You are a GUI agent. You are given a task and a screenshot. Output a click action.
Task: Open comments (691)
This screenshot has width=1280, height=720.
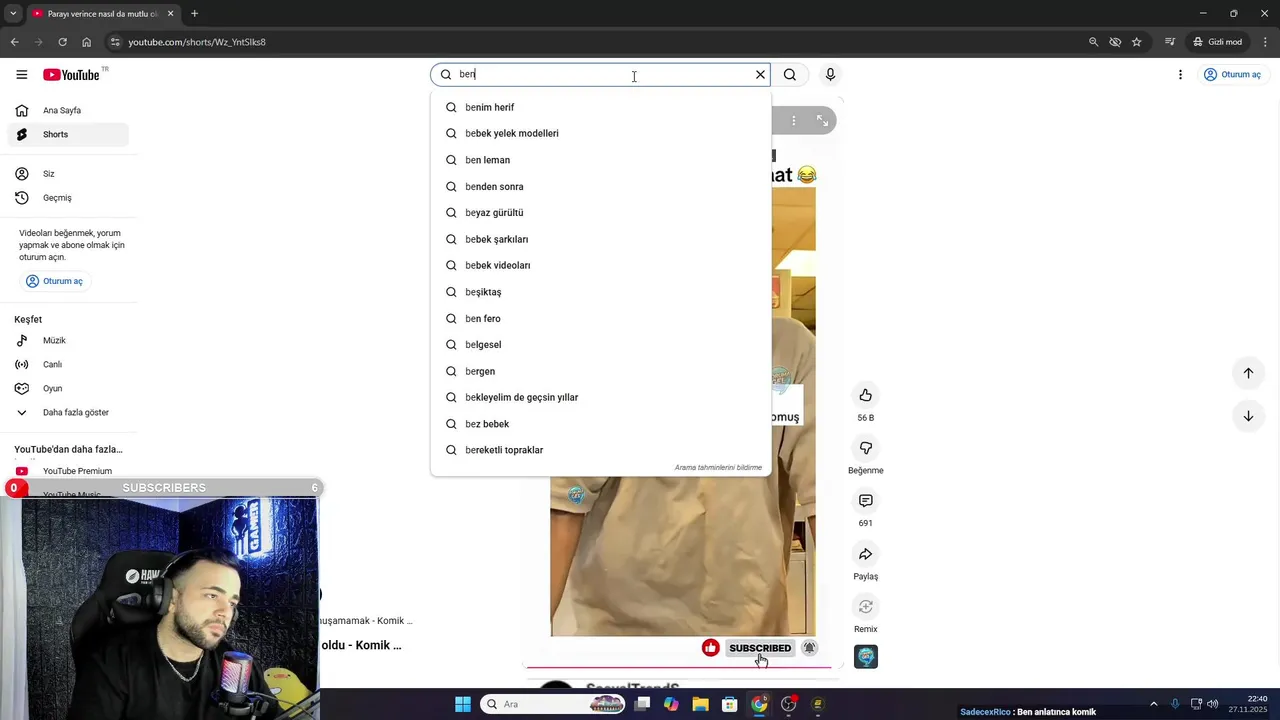pos(866,501)
